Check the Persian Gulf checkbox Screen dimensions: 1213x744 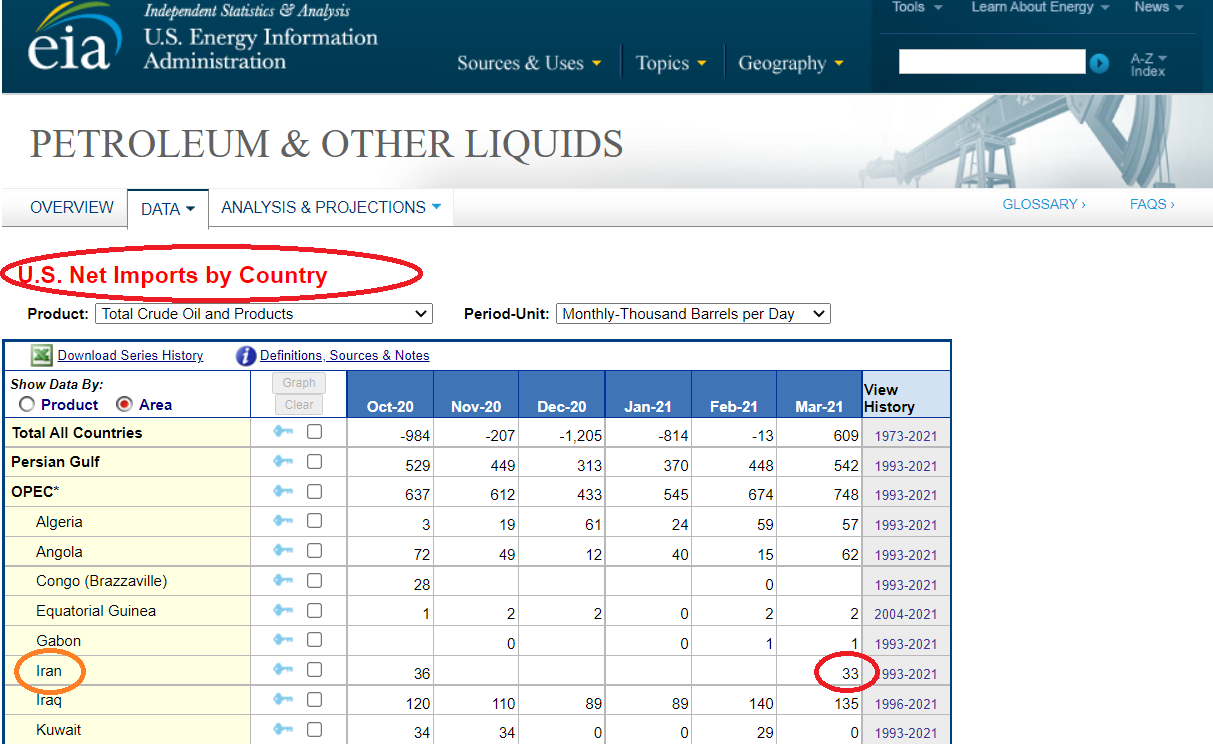[x=314, y=462]
